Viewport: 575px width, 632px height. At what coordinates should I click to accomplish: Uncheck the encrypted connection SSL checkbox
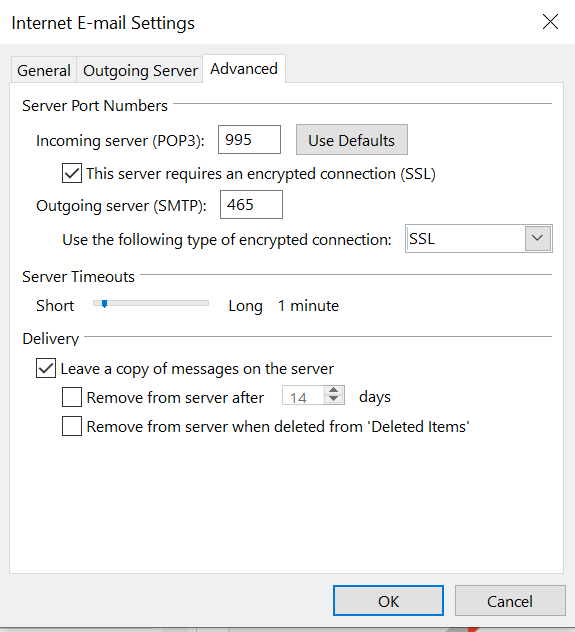(x=72, y=173)
